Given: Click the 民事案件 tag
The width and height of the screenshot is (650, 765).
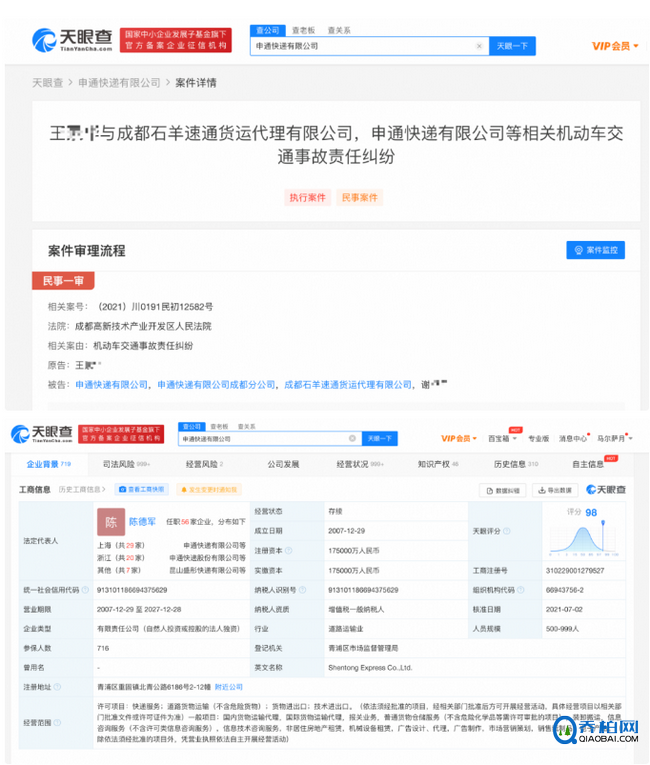Looking at the screenshot, I should [360, 197].
